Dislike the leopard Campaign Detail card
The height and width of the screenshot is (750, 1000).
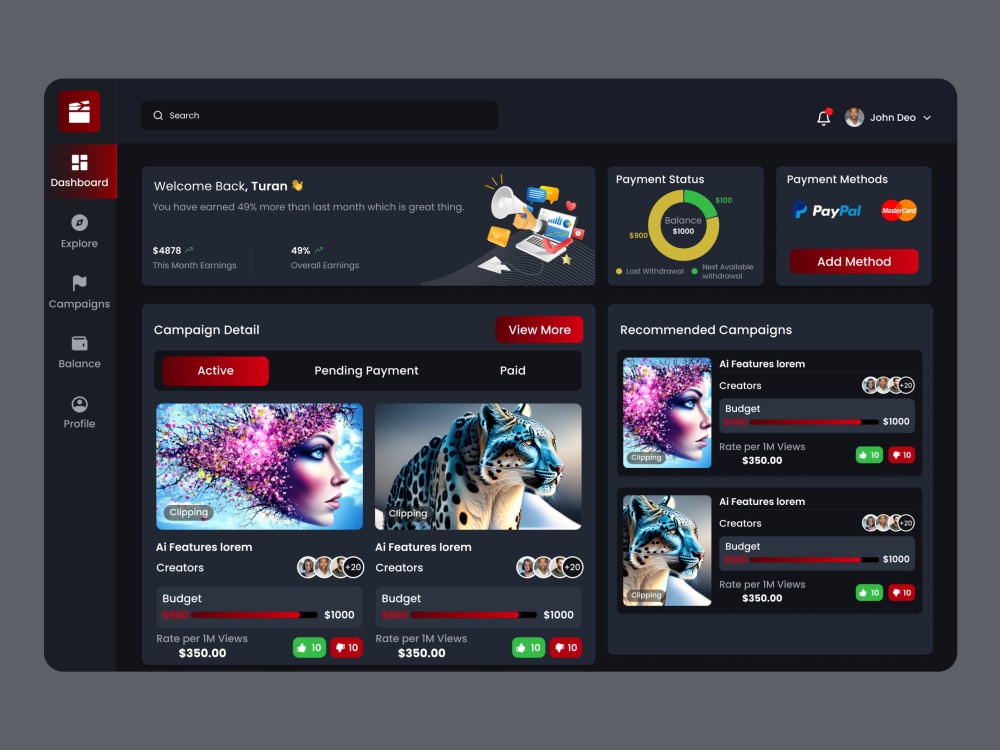(x=566, y=647)
